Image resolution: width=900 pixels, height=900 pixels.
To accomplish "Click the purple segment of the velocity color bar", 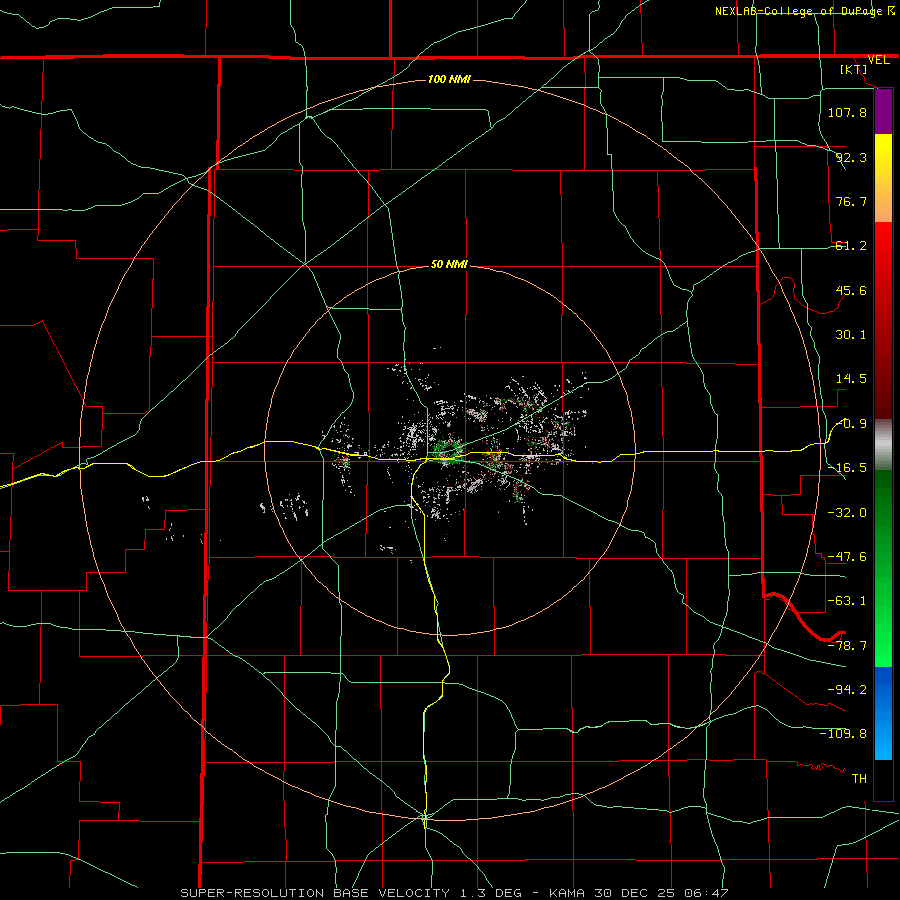I will (x=883, y=112).
